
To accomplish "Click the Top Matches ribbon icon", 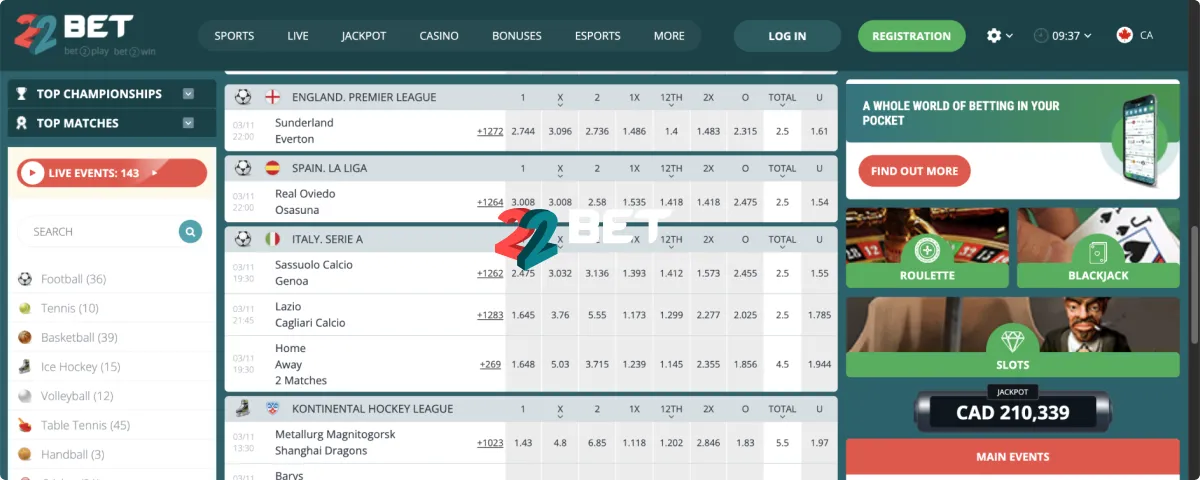I will pos(22,123).
